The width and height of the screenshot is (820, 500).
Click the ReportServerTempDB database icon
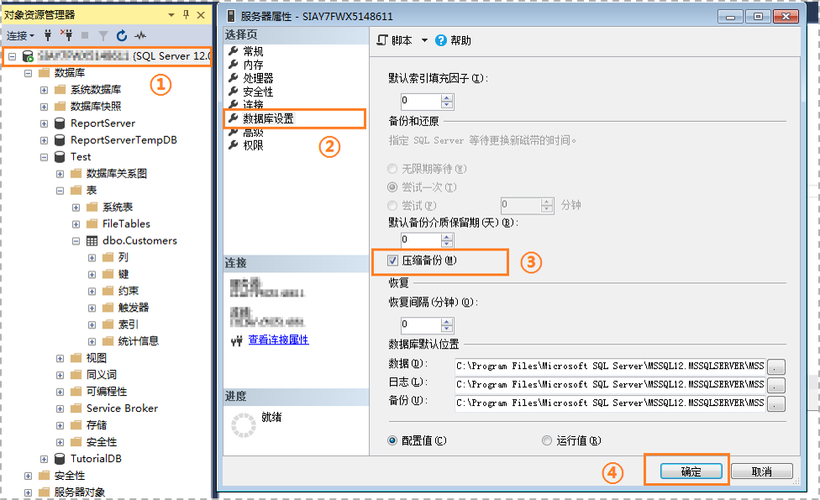pyautogui.click(x=60, y=140)
